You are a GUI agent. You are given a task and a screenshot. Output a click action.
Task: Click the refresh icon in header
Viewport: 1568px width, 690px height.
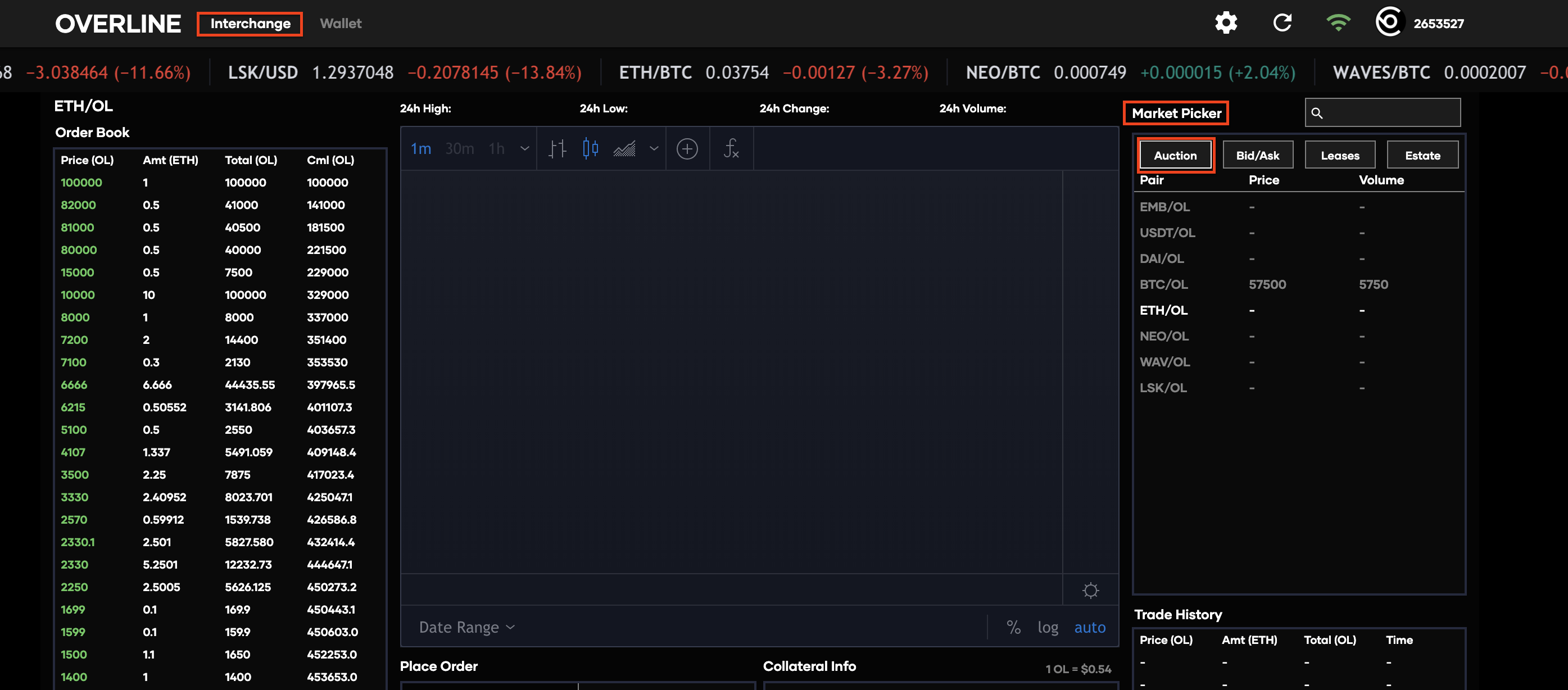[x=1283, y=23]
